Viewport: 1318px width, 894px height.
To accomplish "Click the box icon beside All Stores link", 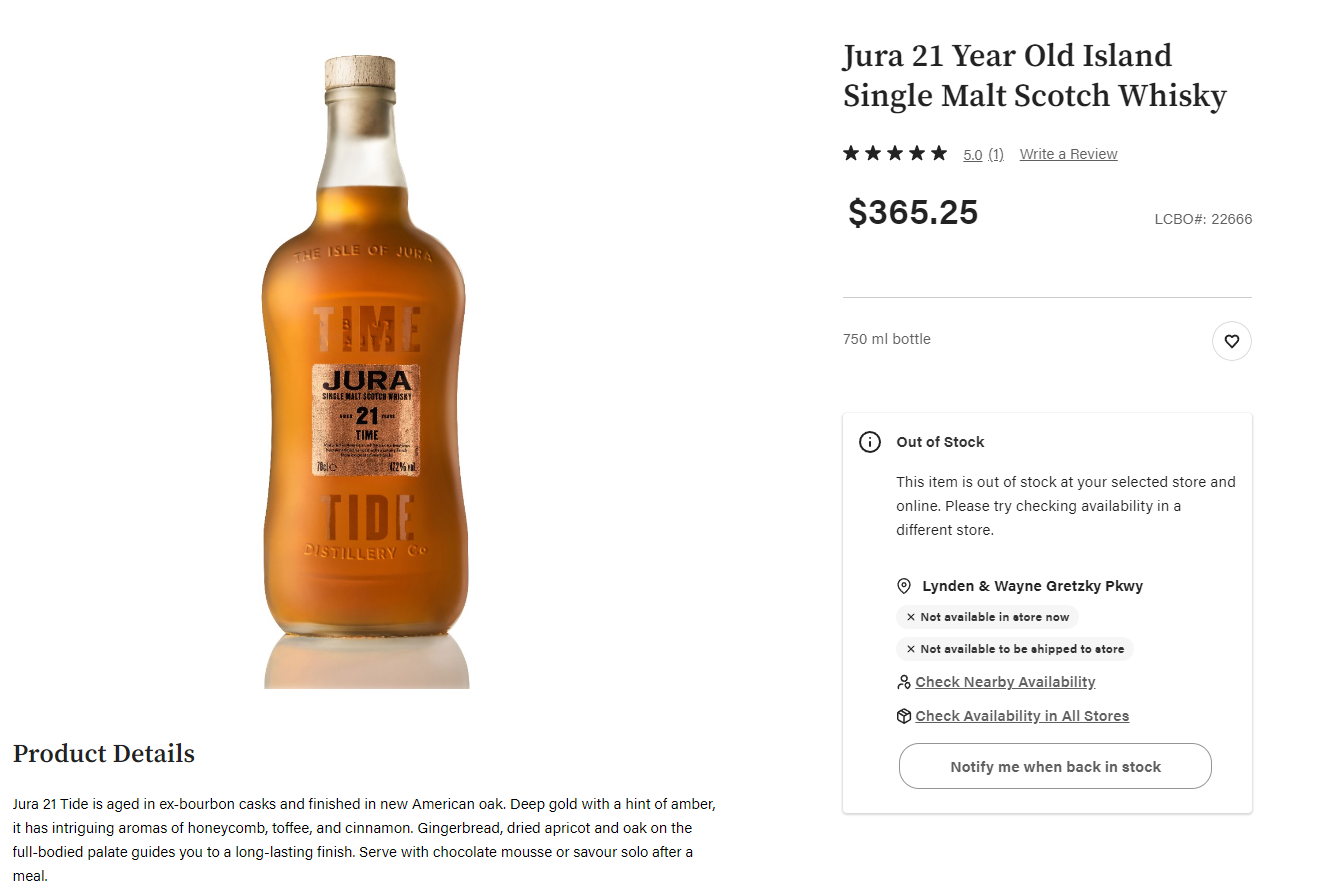I will point(904,716).
